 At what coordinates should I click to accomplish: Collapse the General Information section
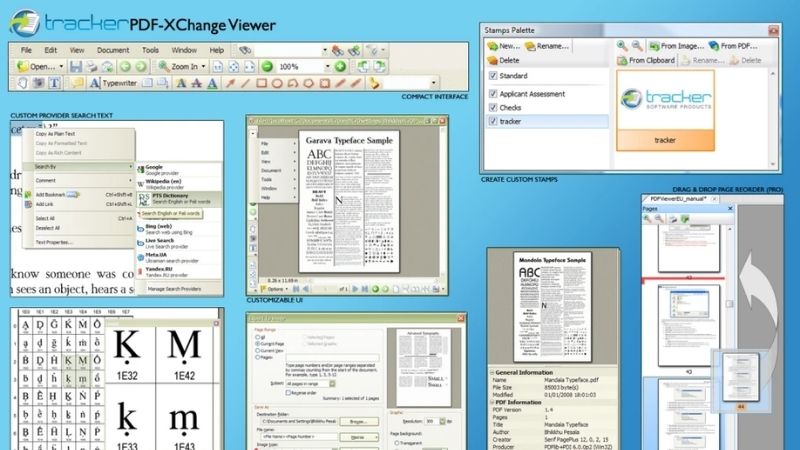(x=492, y=372)
